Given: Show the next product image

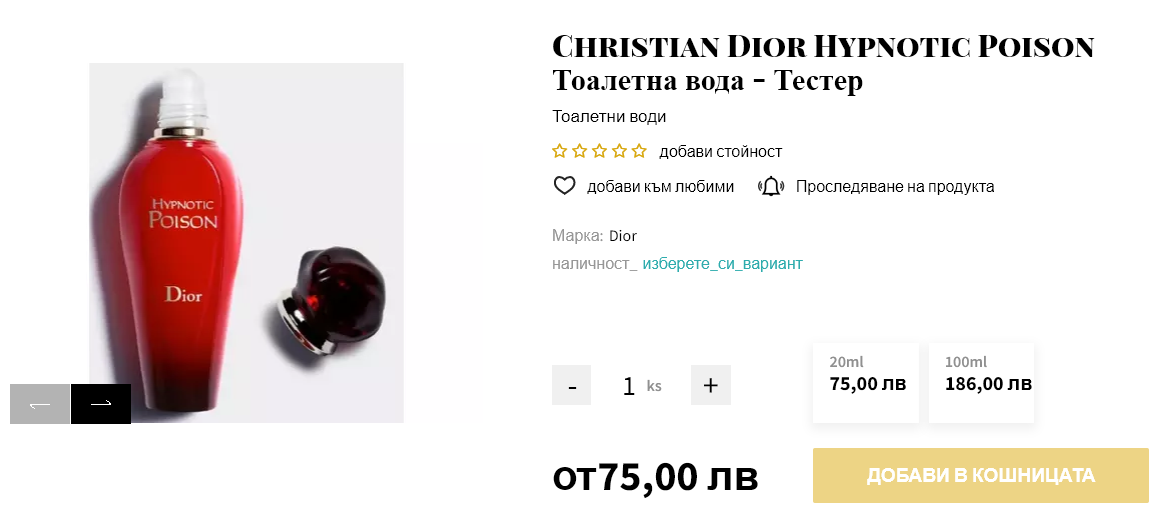Looking at the screenshot, I should [x=101, y=404].
